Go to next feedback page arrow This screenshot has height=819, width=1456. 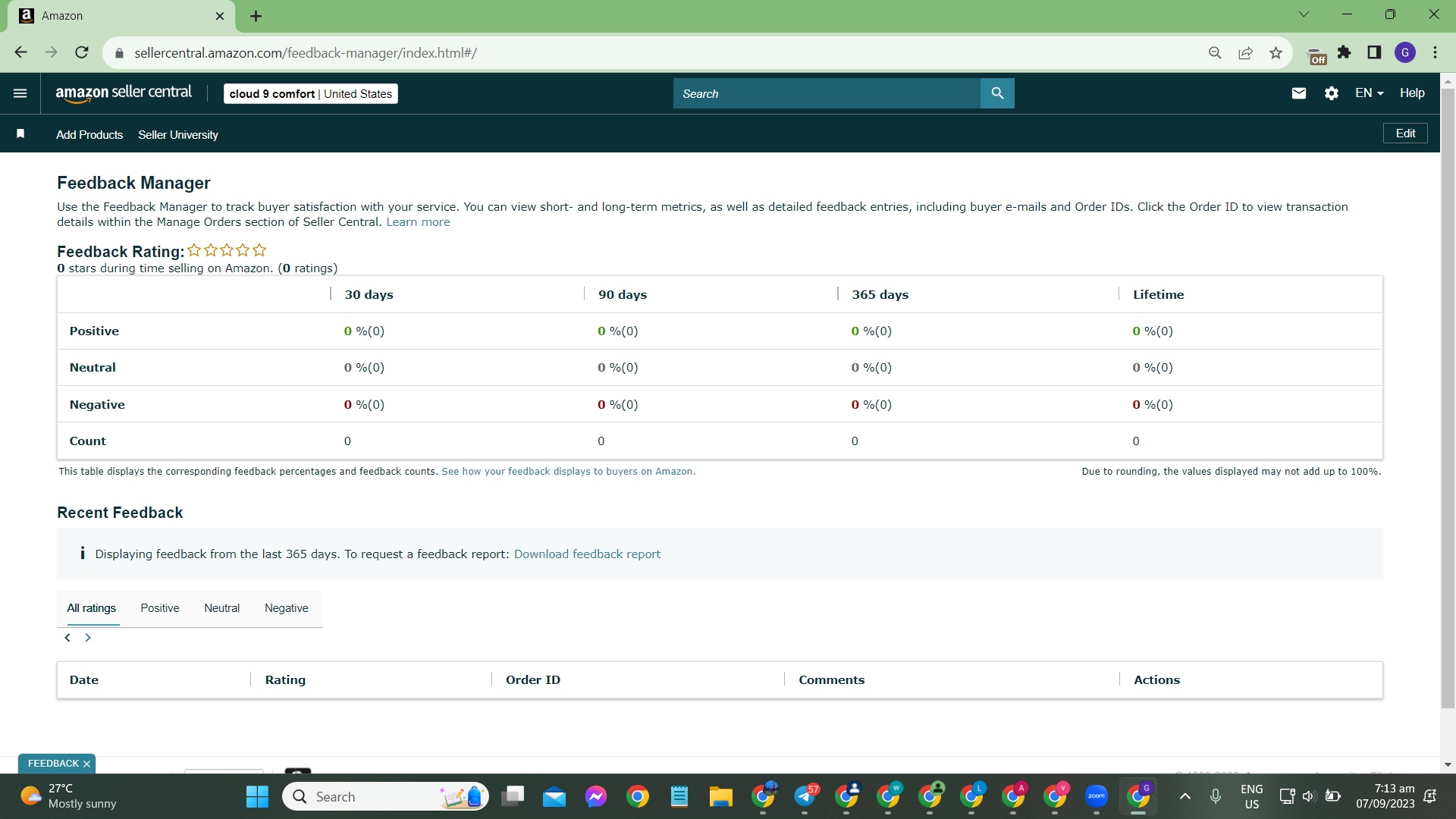point(88,638)
